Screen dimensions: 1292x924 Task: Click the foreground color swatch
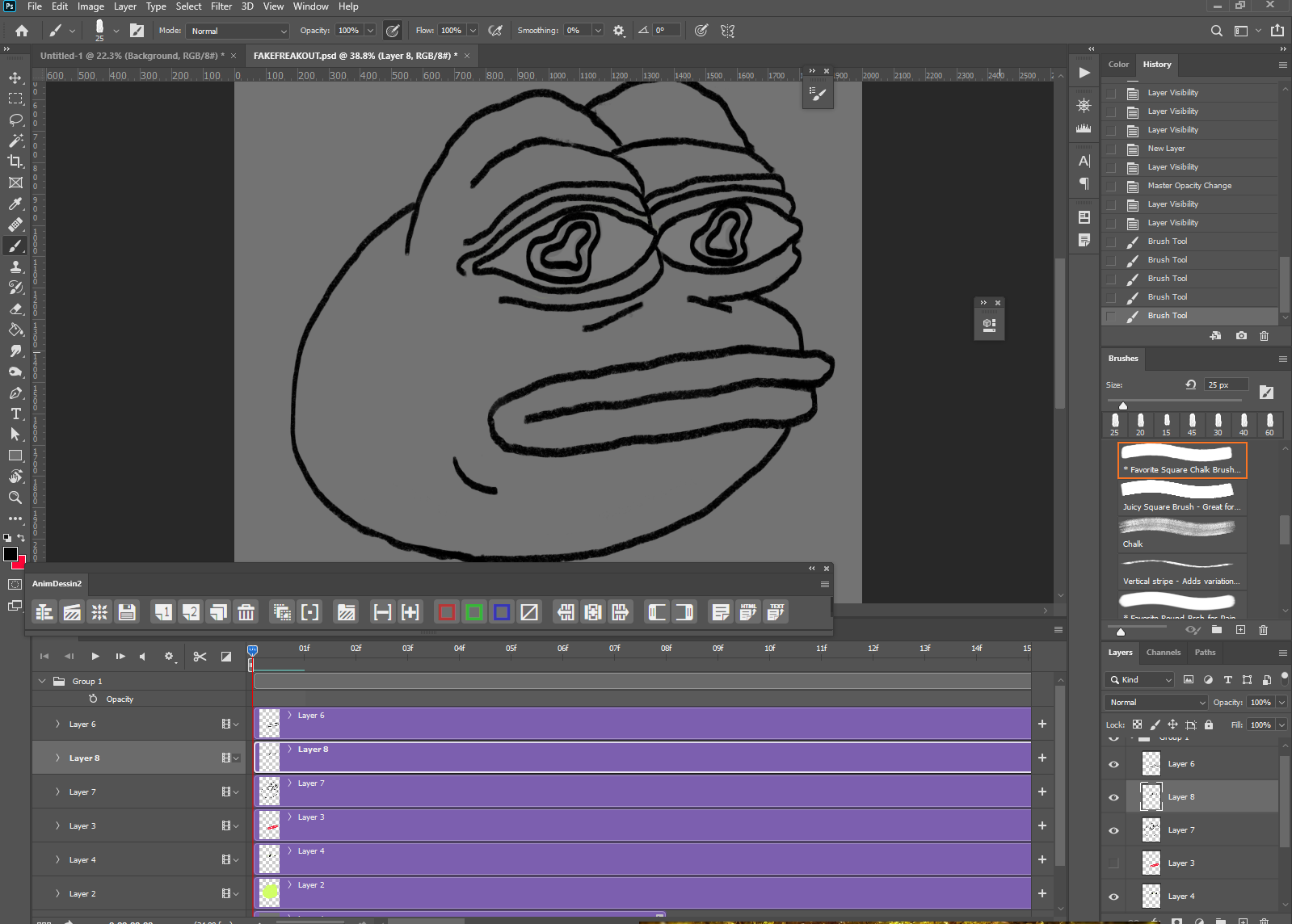(x=11, y=554)
